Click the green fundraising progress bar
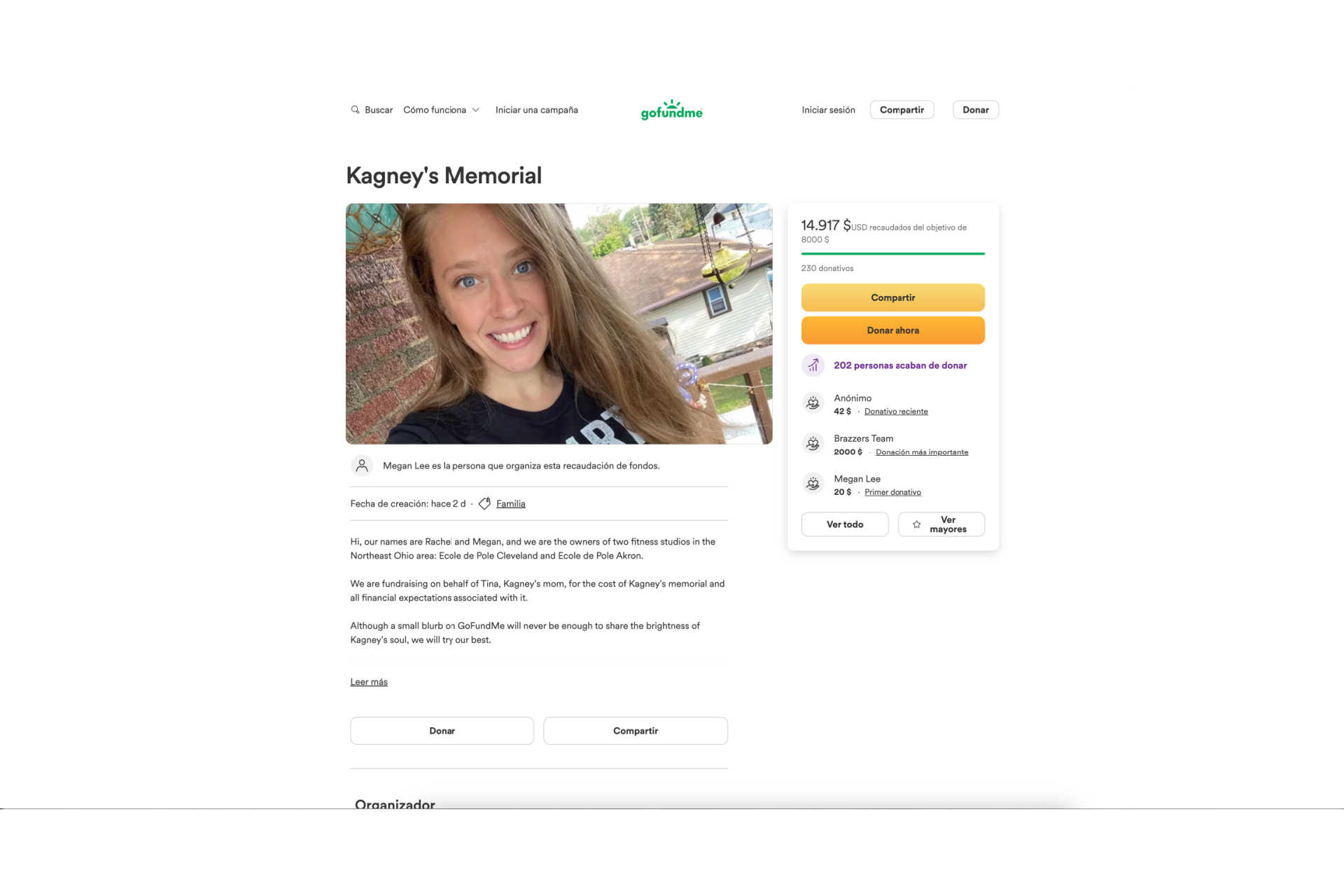This screenshot has height=896, width=1344. pyautogui.click(x=892, y=253)
